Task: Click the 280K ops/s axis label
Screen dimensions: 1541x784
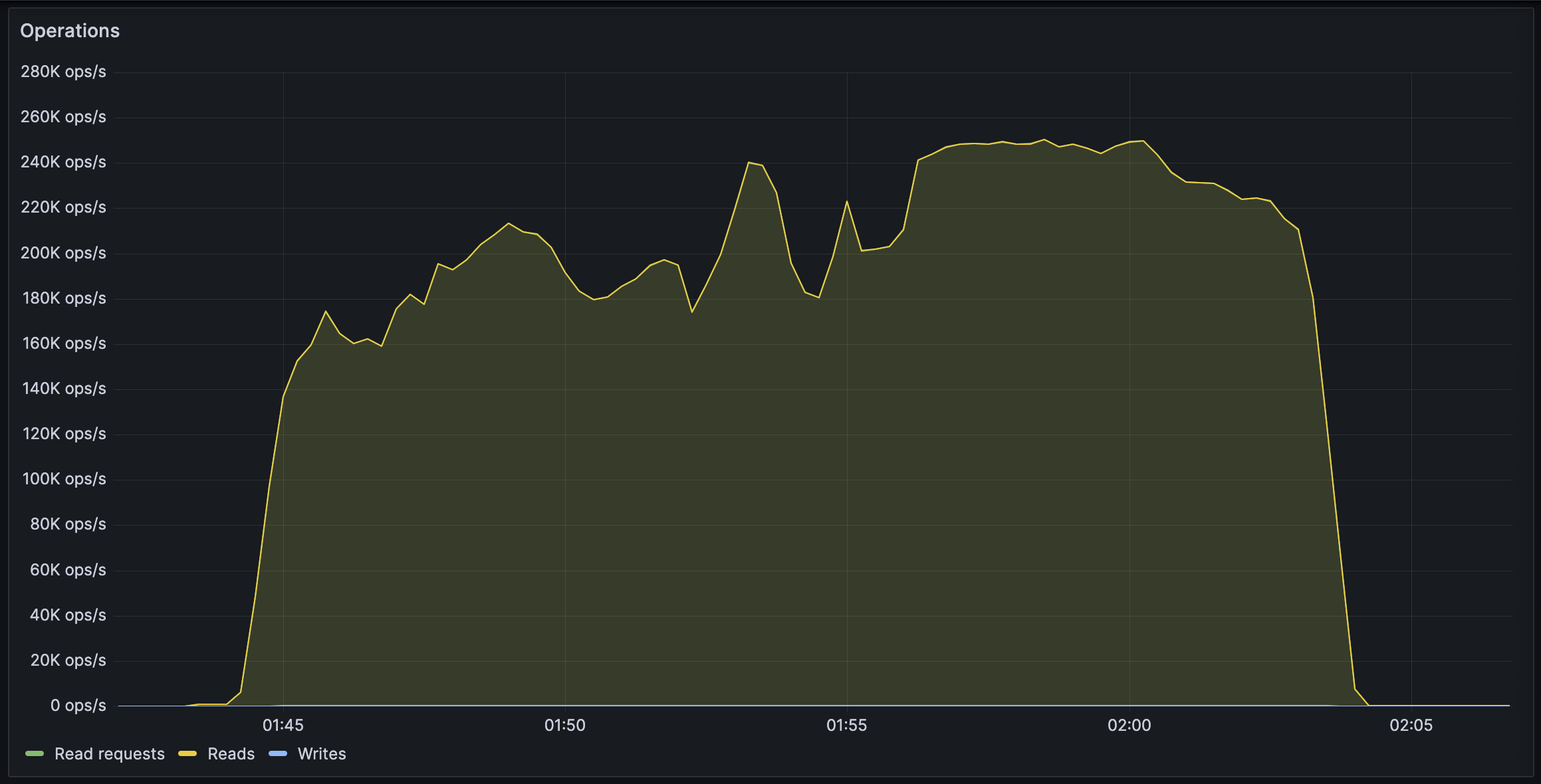Action: [63, 72]
